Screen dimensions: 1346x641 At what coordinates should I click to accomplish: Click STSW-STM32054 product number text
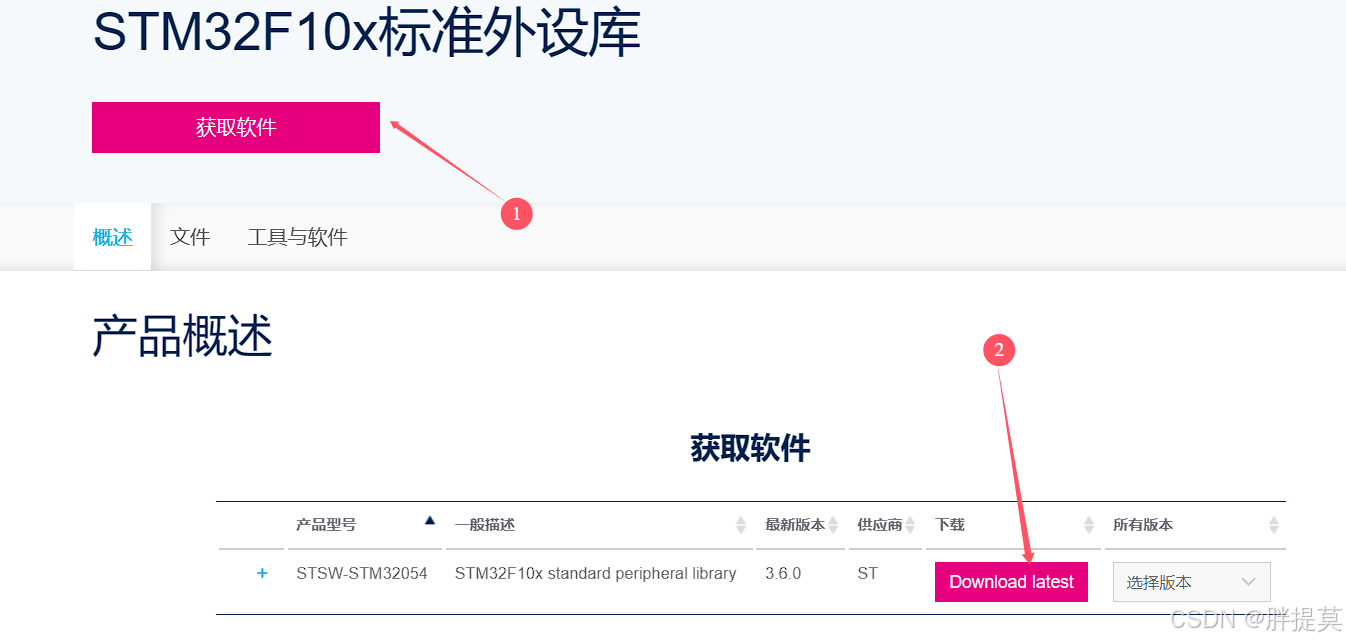click(362, 574)
